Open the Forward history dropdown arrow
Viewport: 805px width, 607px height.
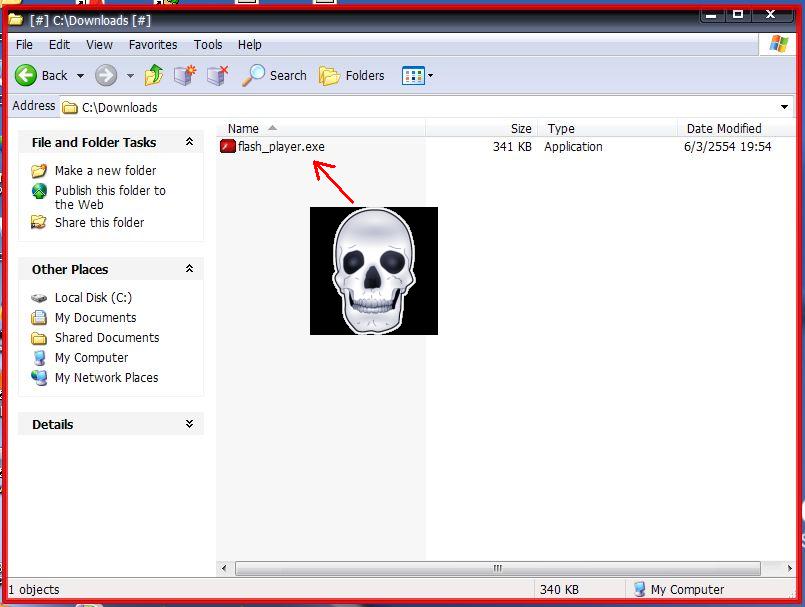130,76
